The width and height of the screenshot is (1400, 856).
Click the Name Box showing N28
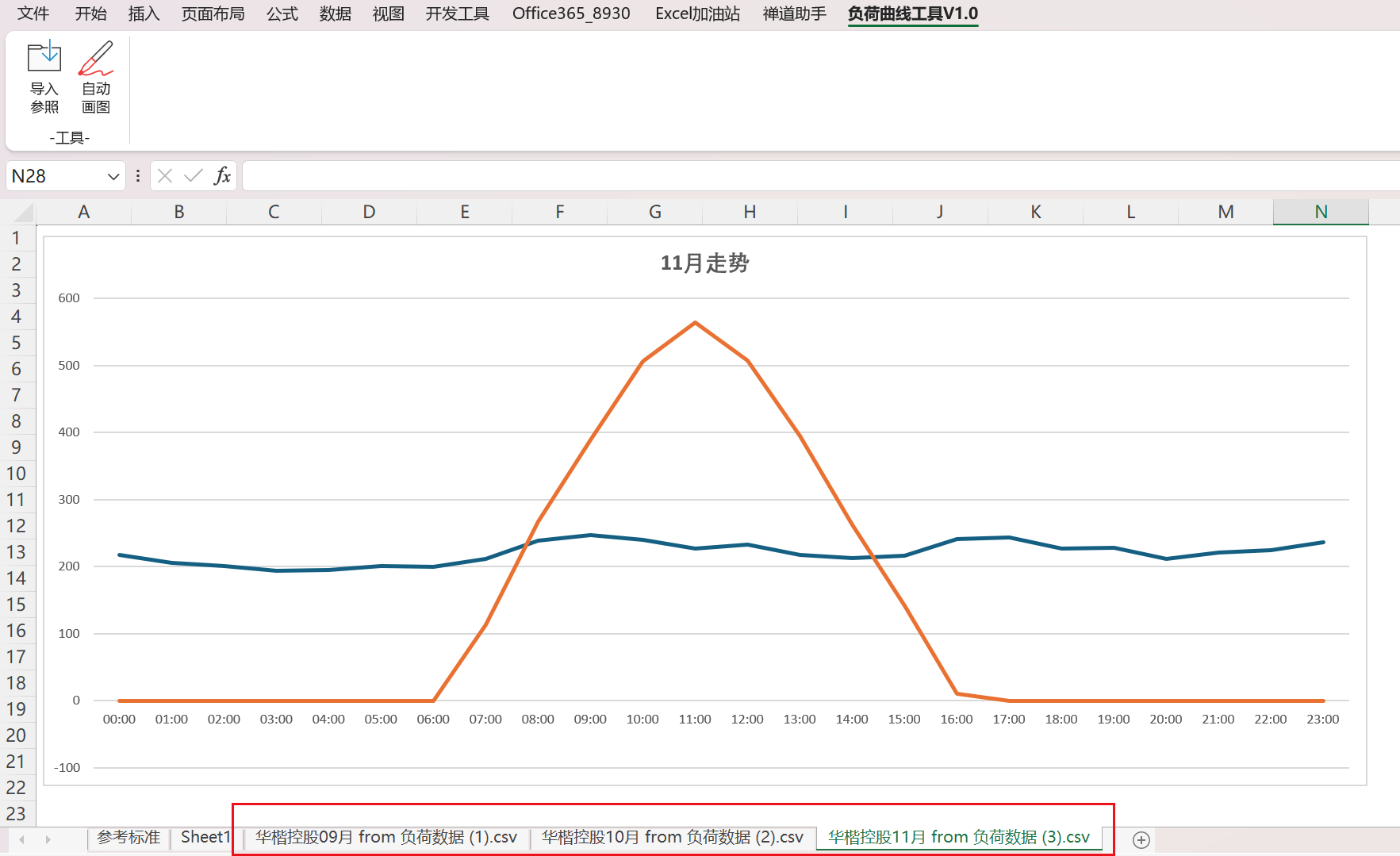[x=65, y=176]
